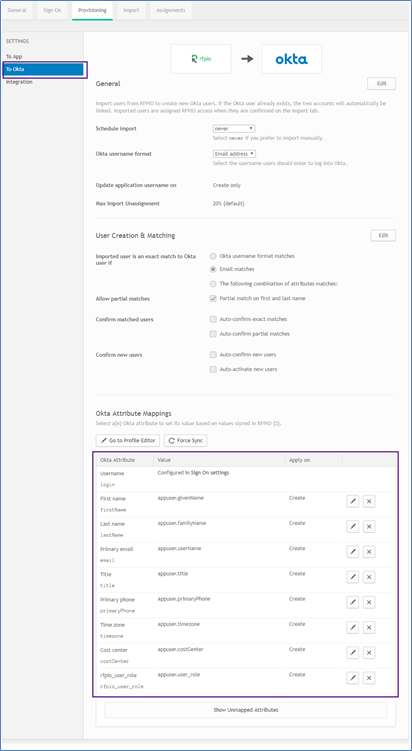Click appuser.userName value
412x751 pixels.
(179, 548)
